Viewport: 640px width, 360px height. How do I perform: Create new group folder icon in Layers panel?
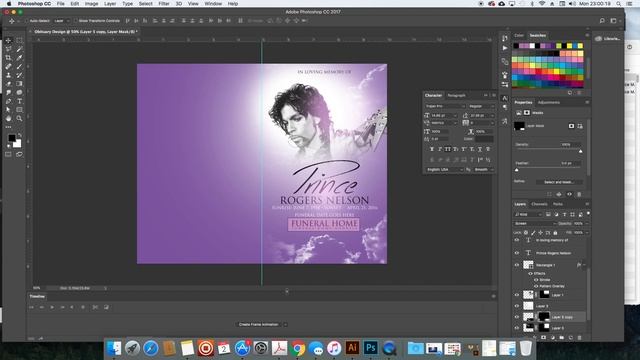point(561,338)
